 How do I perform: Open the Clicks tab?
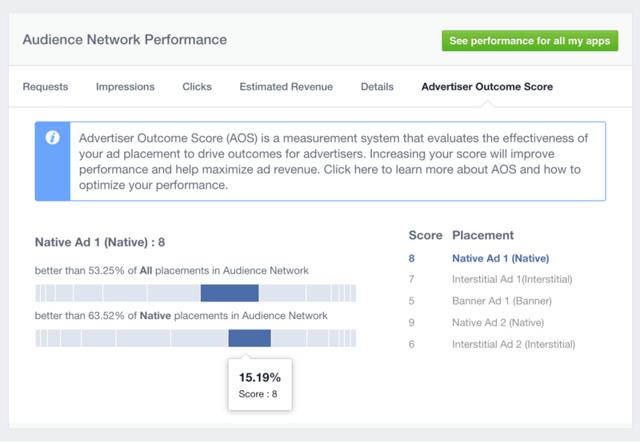click(x=197, y=87)
